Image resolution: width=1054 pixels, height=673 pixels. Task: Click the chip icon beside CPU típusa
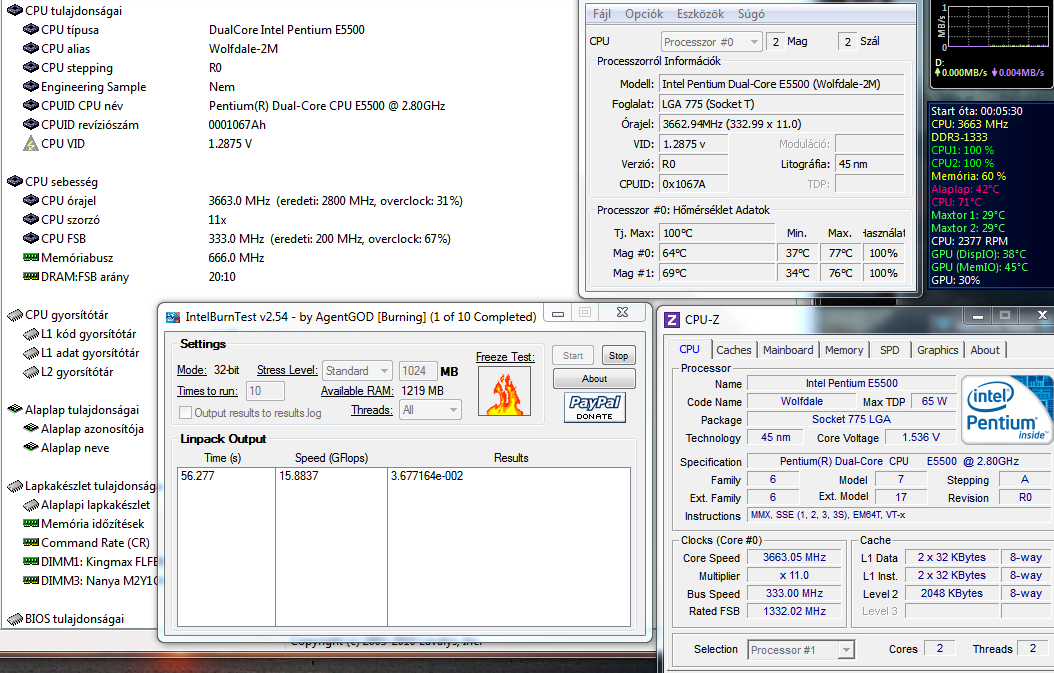[31, 30]
